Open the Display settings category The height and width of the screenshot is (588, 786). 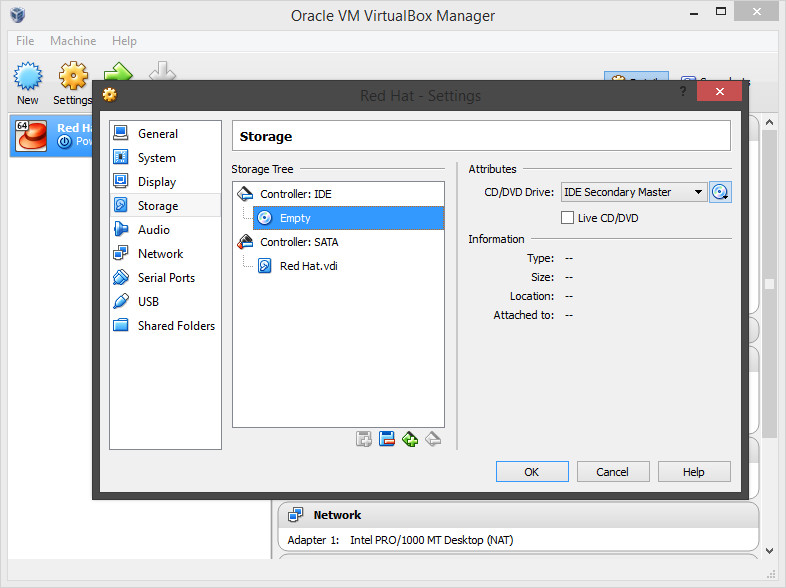point(165,182)
